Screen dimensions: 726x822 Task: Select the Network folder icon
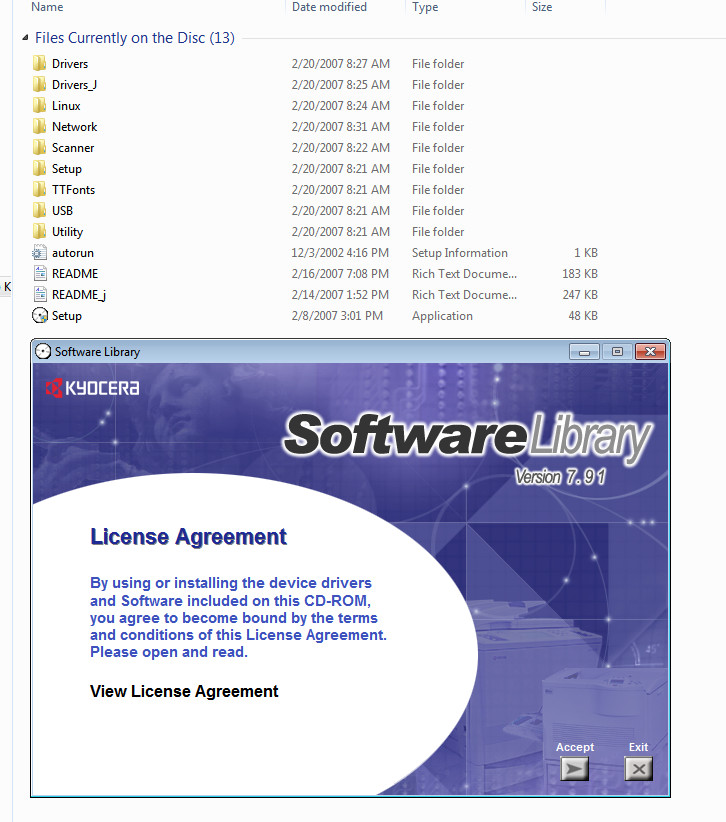39,126
